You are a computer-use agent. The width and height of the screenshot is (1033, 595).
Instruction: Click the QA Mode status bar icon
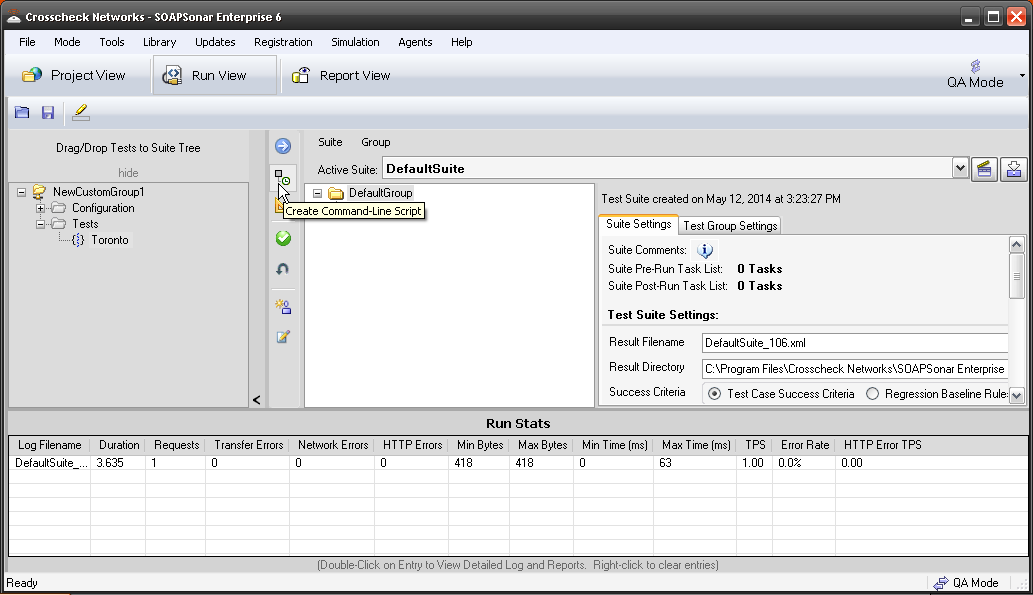[941, 583]
